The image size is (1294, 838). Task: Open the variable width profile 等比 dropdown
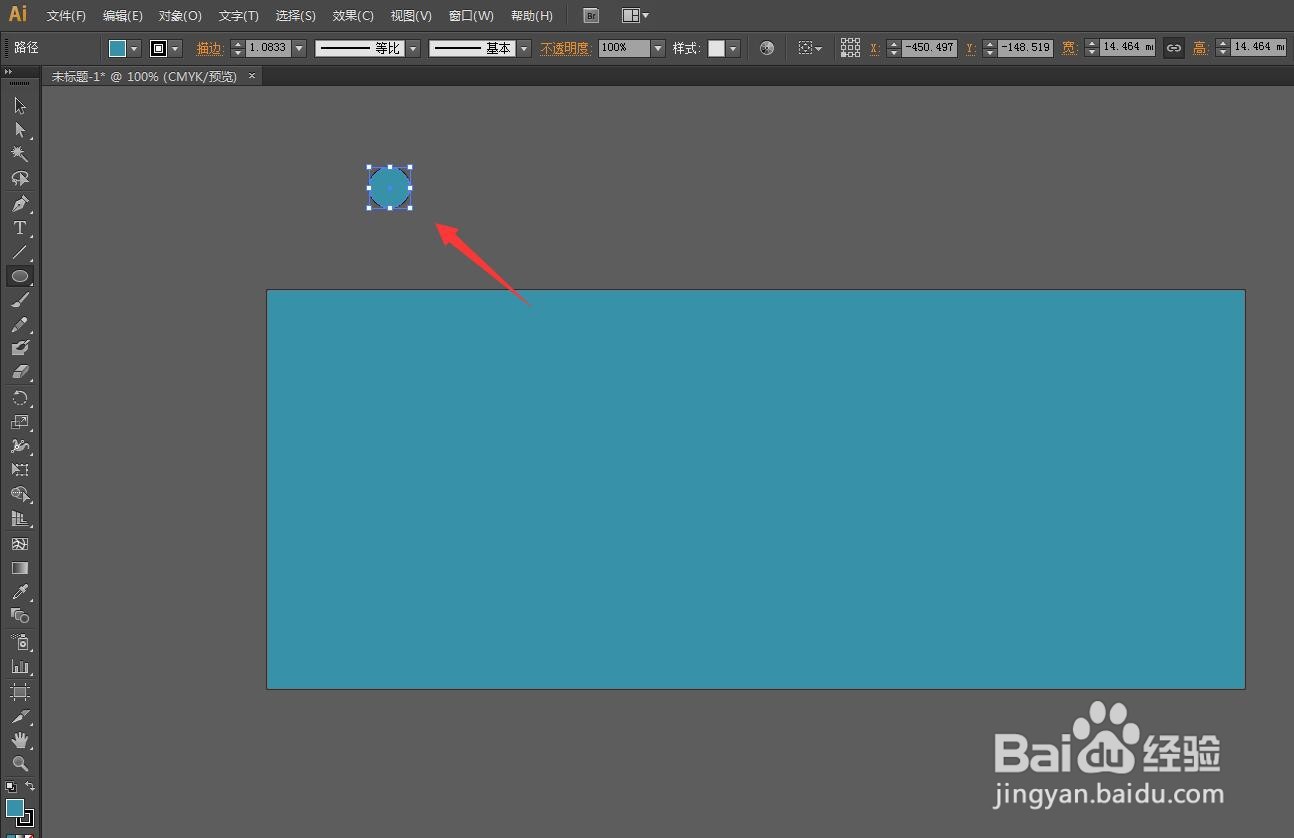tap(413, 48)
